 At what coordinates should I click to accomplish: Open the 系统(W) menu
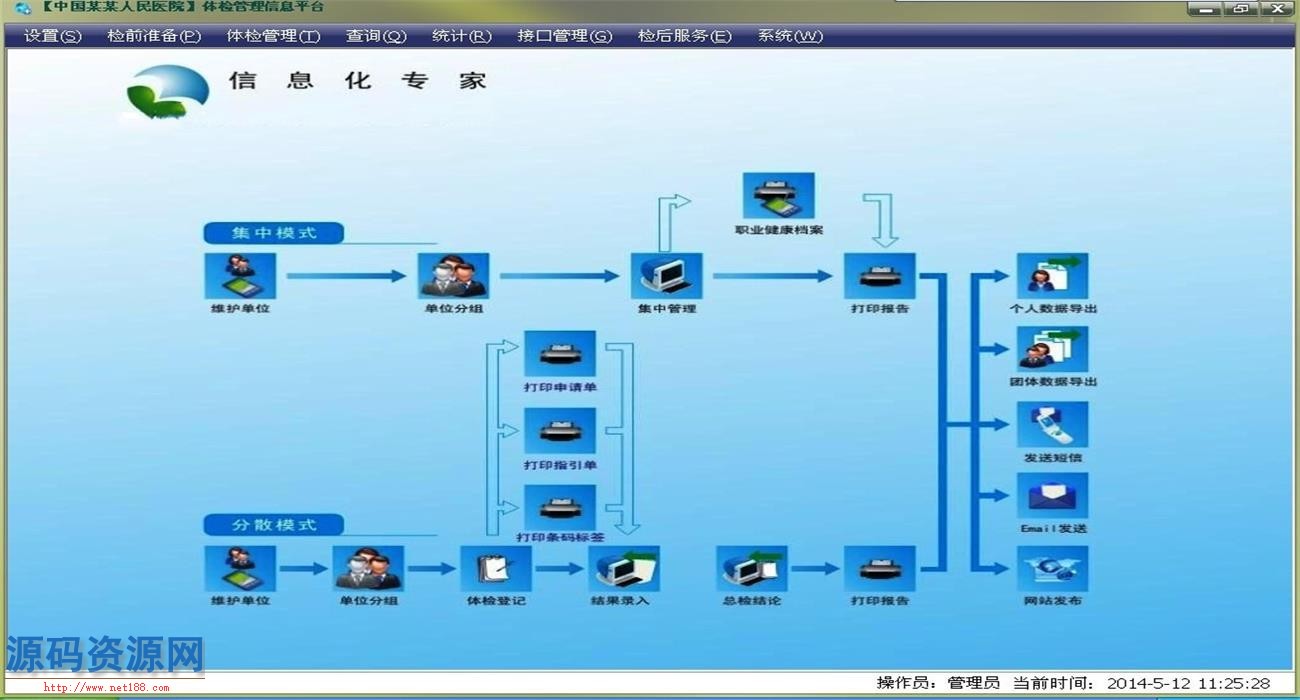click(790, 36)
